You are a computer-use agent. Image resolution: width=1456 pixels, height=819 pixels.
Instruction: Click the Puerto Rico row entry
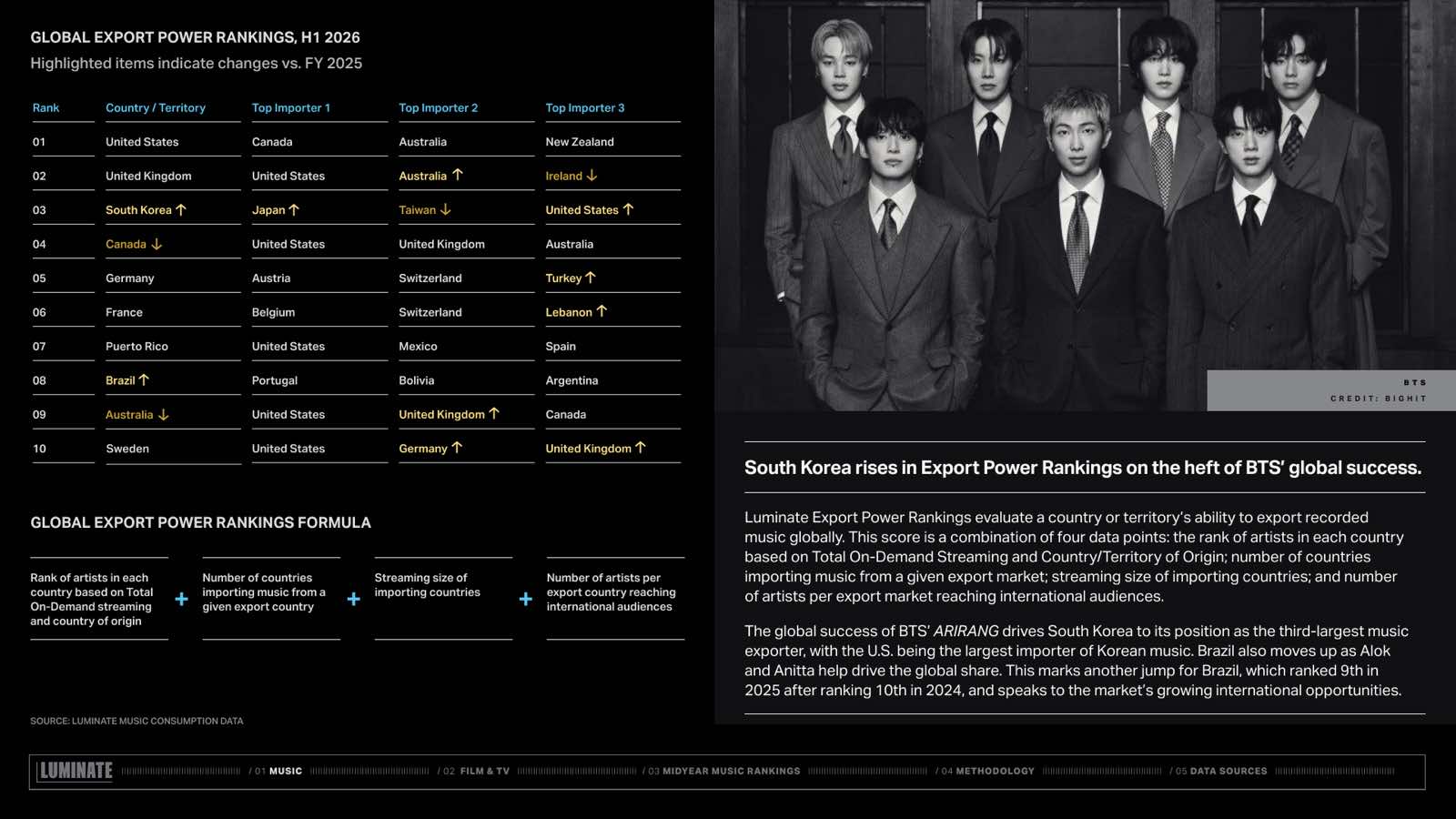136,346
